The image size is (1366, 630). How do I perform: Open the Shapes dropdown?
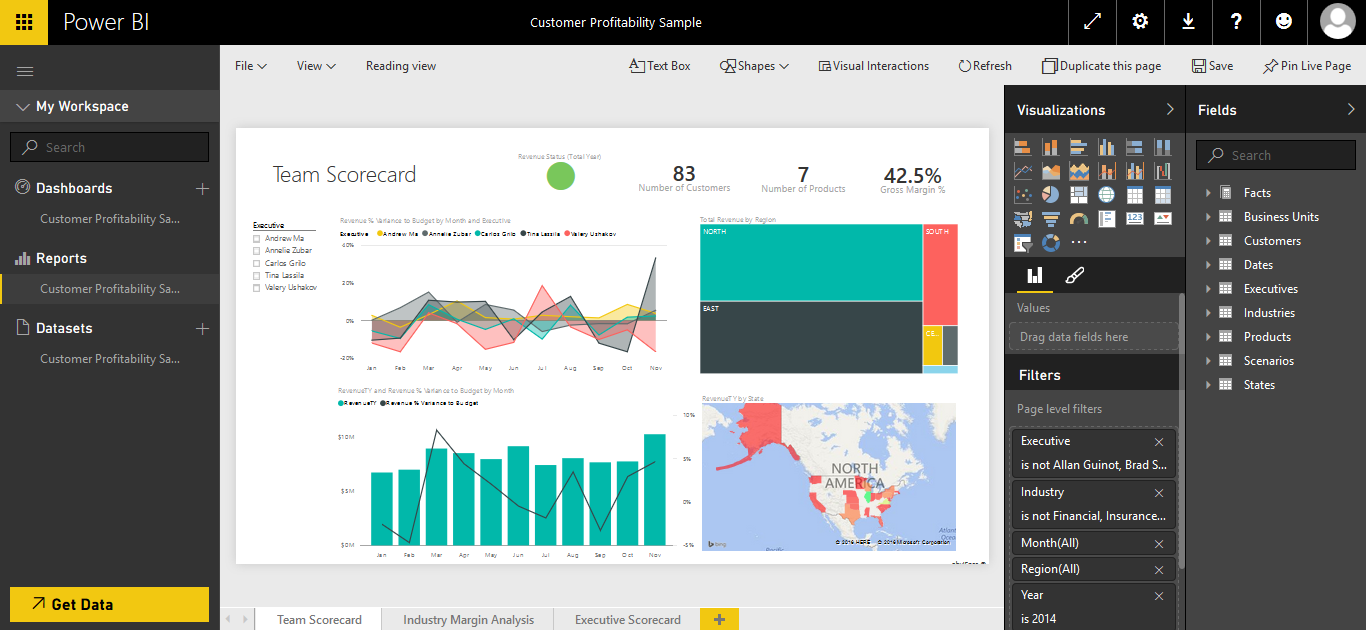coord(754,66)
